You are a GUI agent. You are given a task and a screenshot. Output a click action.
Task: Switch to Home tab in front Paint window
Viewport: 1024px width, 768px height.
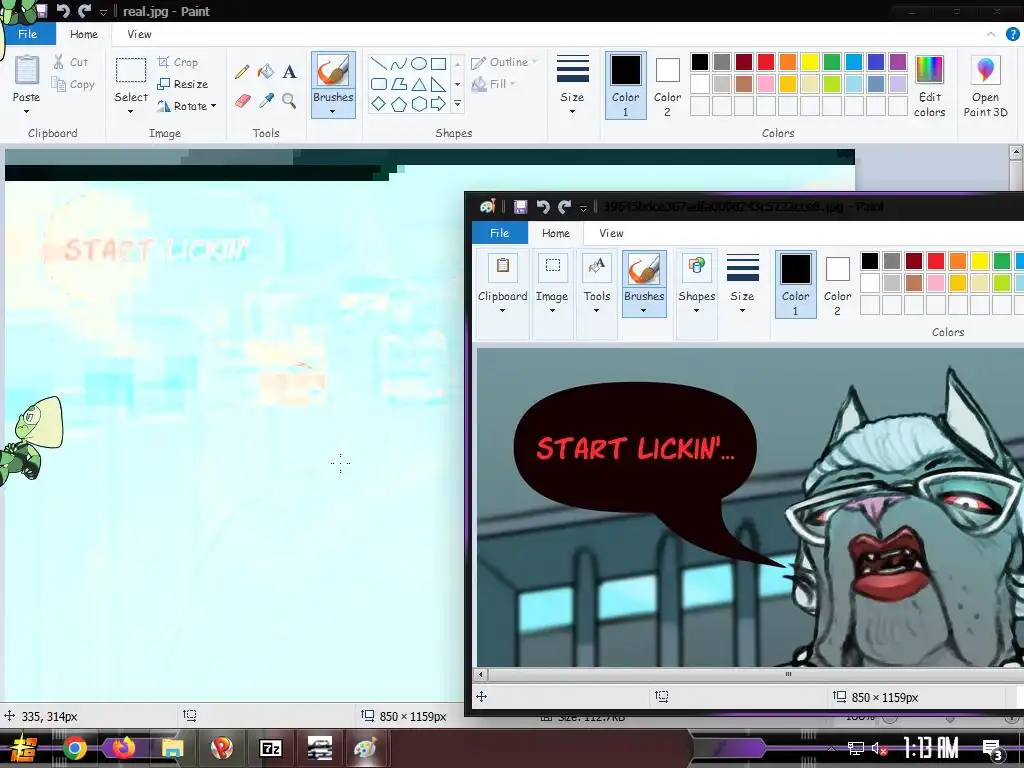point(556,233)
